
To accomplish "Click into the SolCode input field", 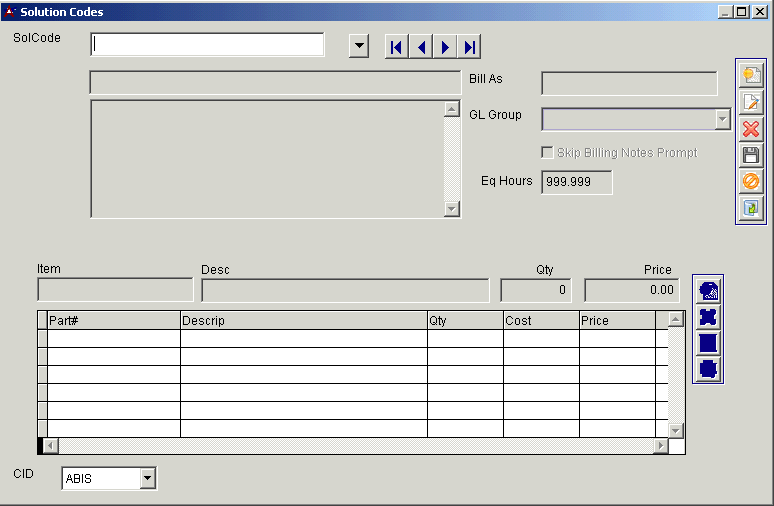I will click(x=207, y=45).
